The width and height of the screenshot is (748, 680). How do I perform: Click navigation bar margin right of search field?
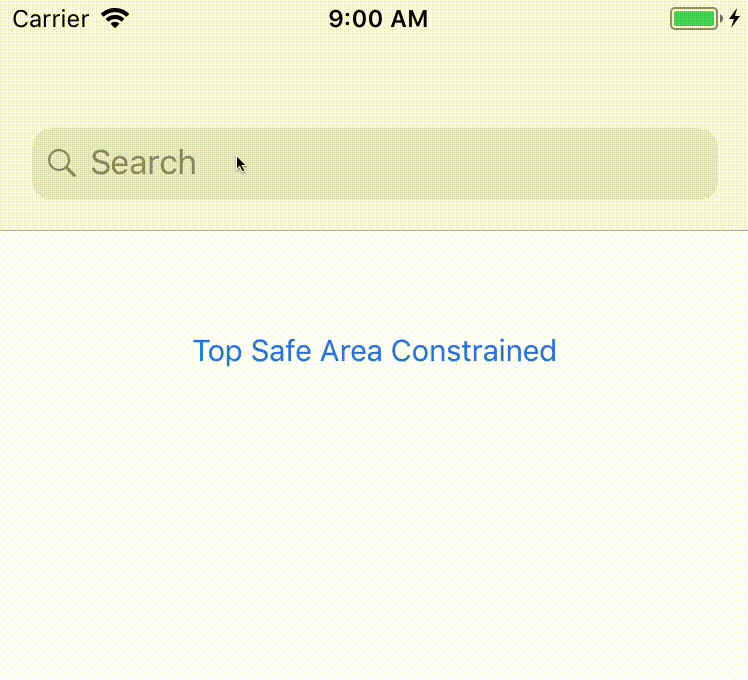(x=733, y=163)
